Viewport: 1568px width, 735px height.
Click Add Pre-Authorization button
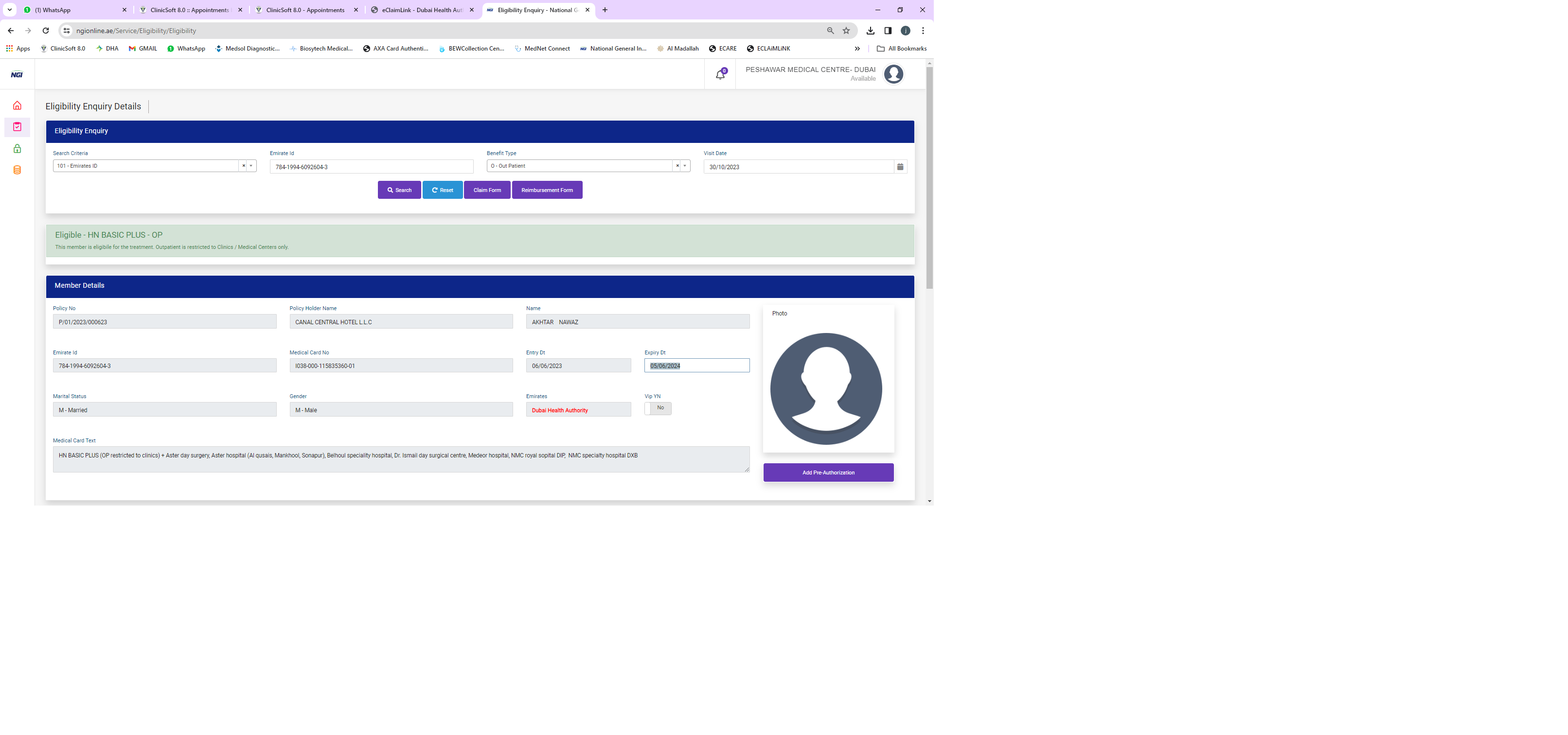tap(828, 473)
